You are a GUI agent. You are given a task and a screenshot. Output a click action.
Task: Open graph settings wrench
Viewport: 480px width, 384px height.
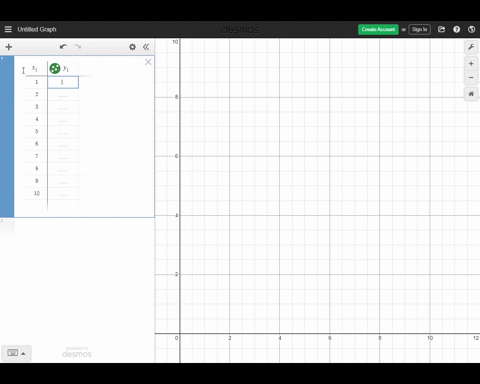pyautogui.click(x=471, y=47)
